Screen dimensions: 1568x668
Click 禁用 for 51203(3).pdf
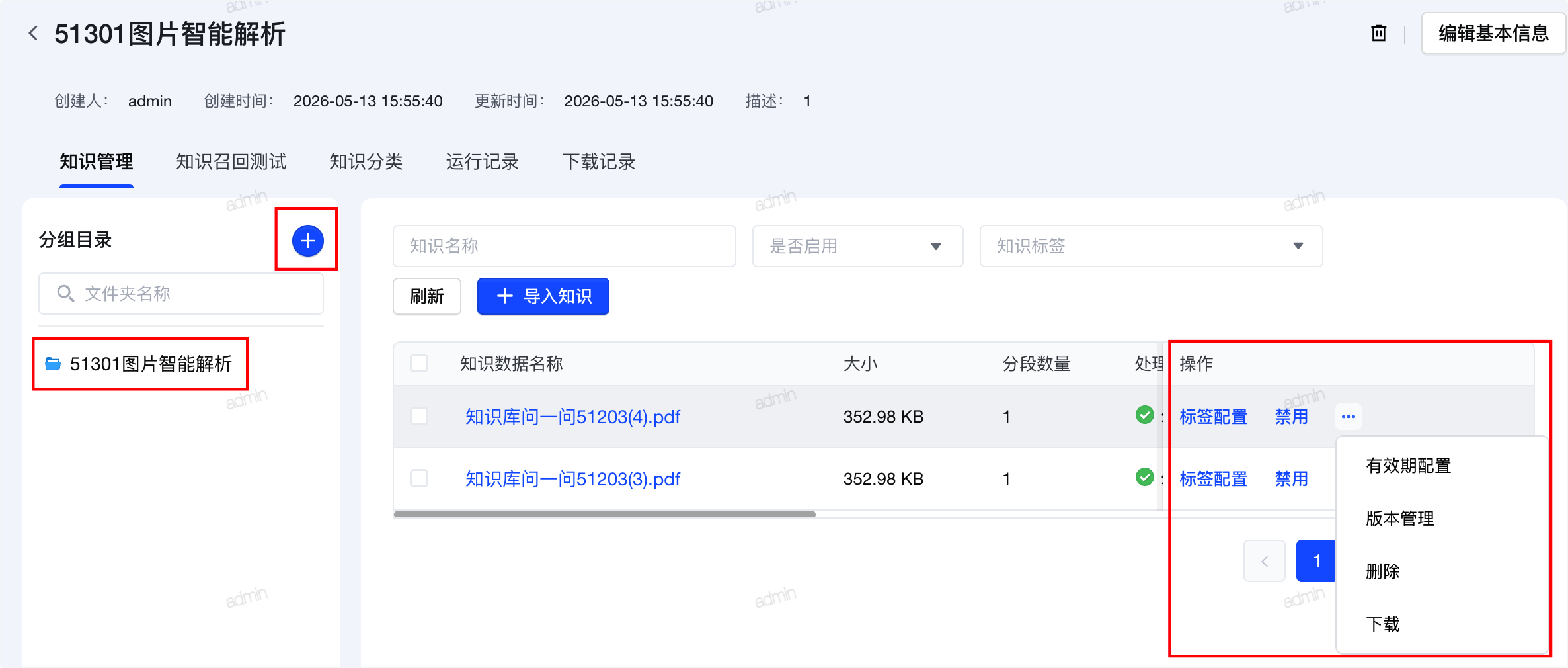tap(1292, 479)
